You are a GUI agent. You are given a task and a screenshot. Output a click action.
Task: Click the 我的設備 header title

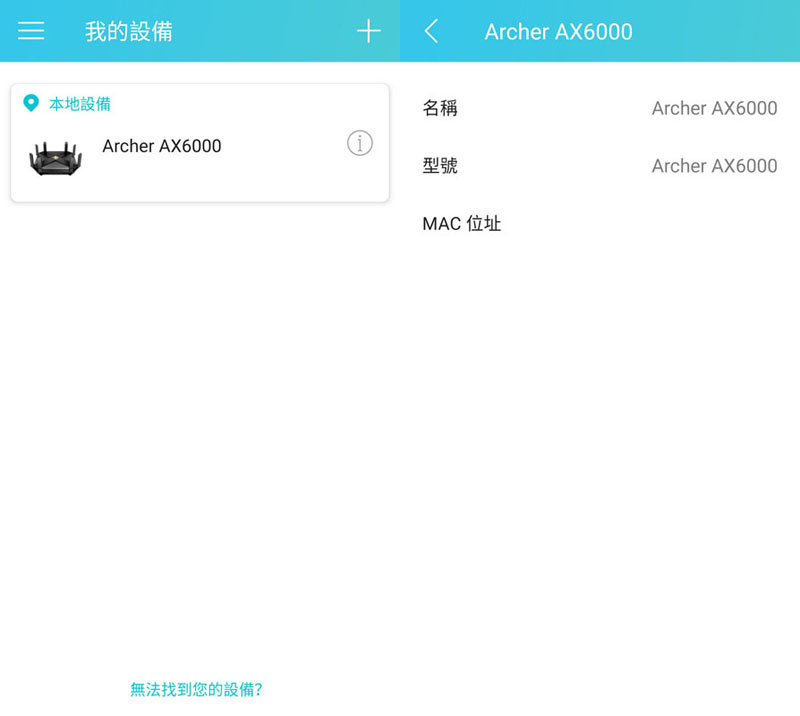click(129, 32)
